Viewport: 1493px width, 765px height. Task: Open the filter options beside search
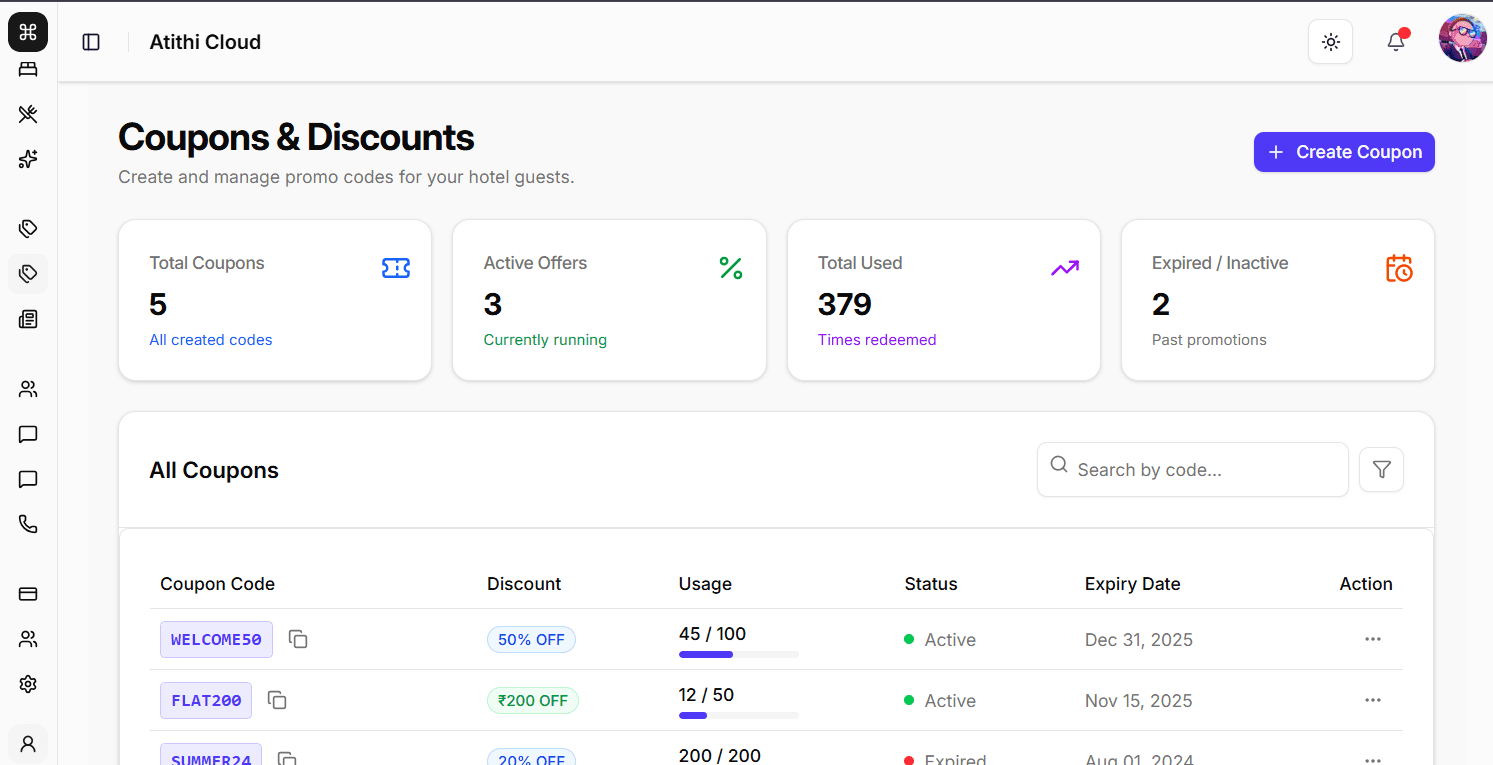(x=1381, y=469)
